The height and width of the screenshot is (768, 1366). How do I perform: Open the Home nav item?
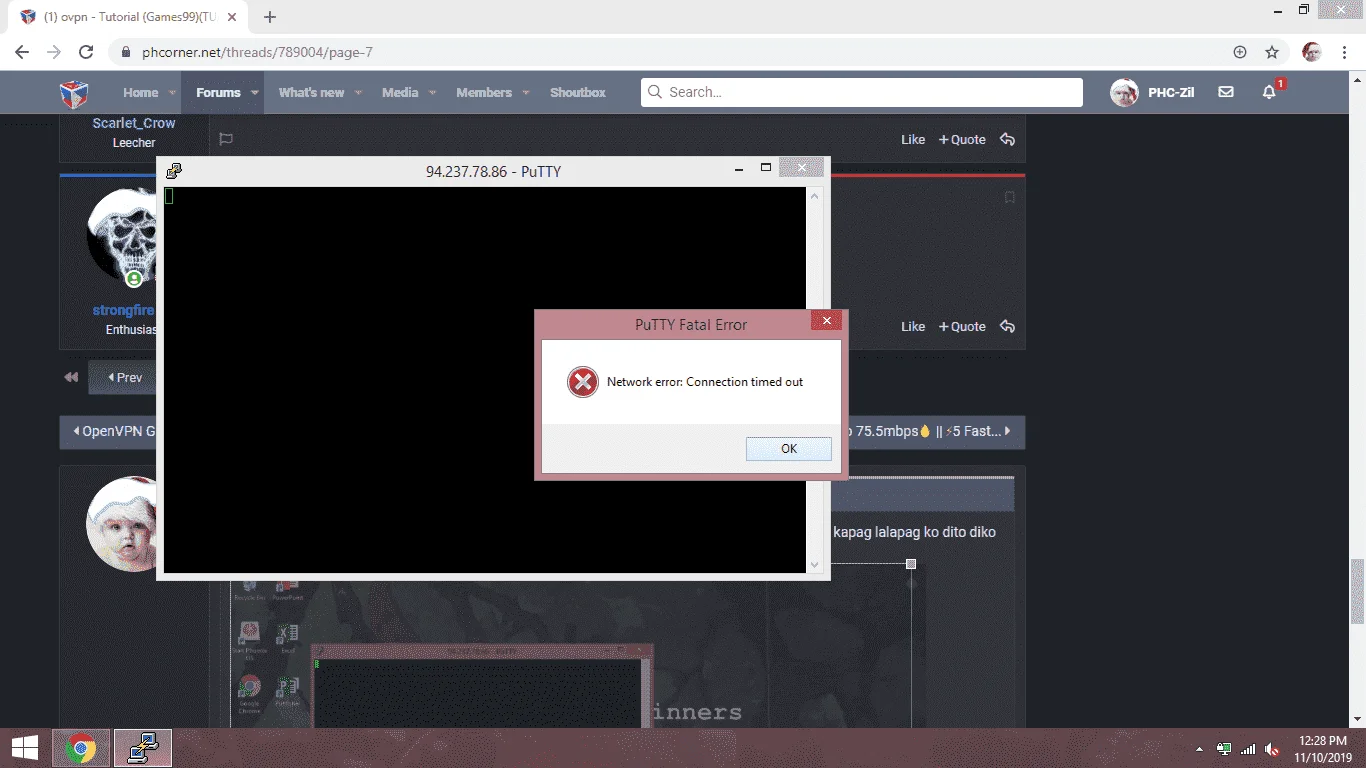coord(140,92)
